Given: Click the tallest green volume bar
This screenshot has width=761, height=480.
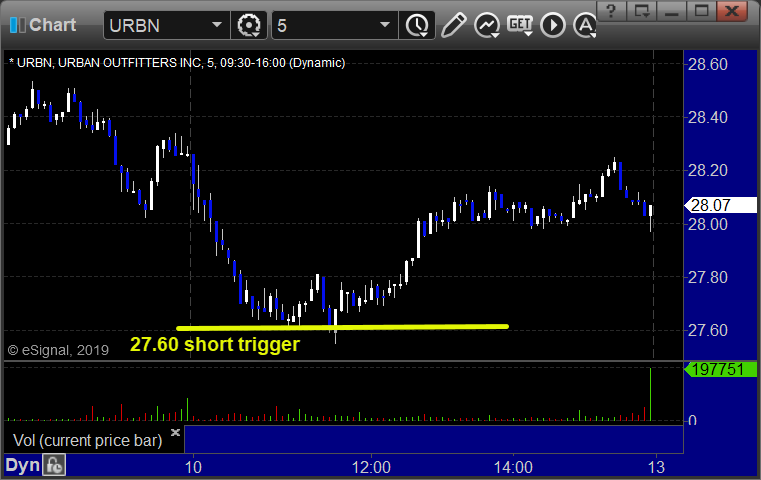Looking at the screenshot, I should point(650,394).
